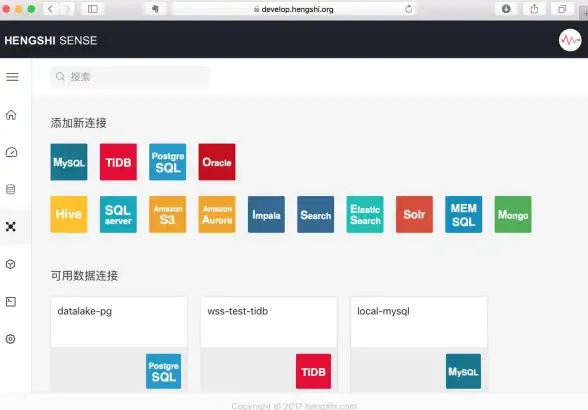The image size is (588, 410).
Task: Select the Amazon S3 tile
Action: point(168,214)
